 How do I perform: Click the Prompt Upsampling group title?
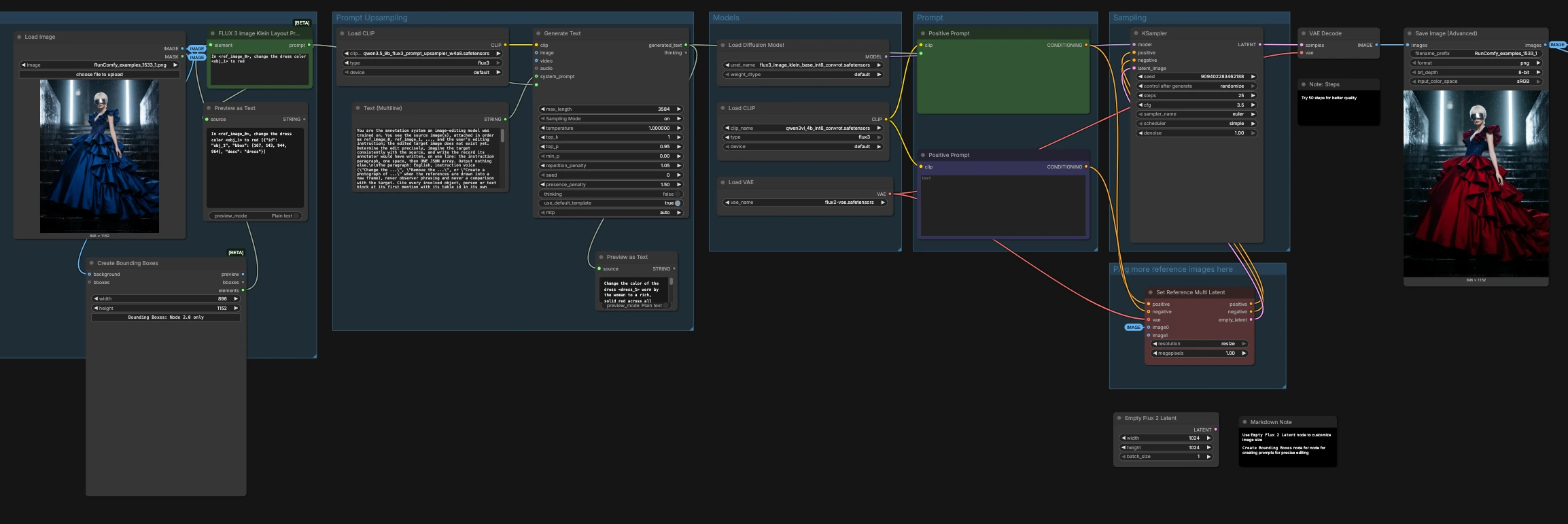pos(372,18)
